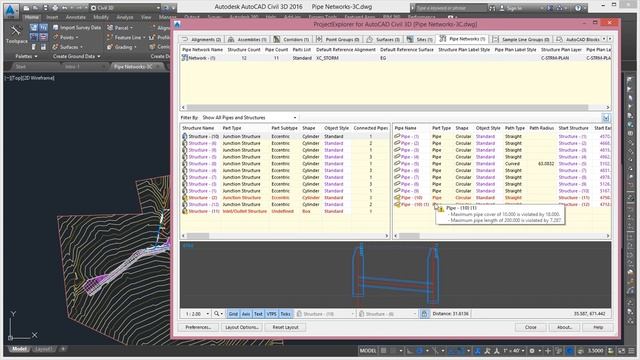This screenshot has width=640, height=360.
Task: Toggle the Ticks button
Action: [285, 314]
